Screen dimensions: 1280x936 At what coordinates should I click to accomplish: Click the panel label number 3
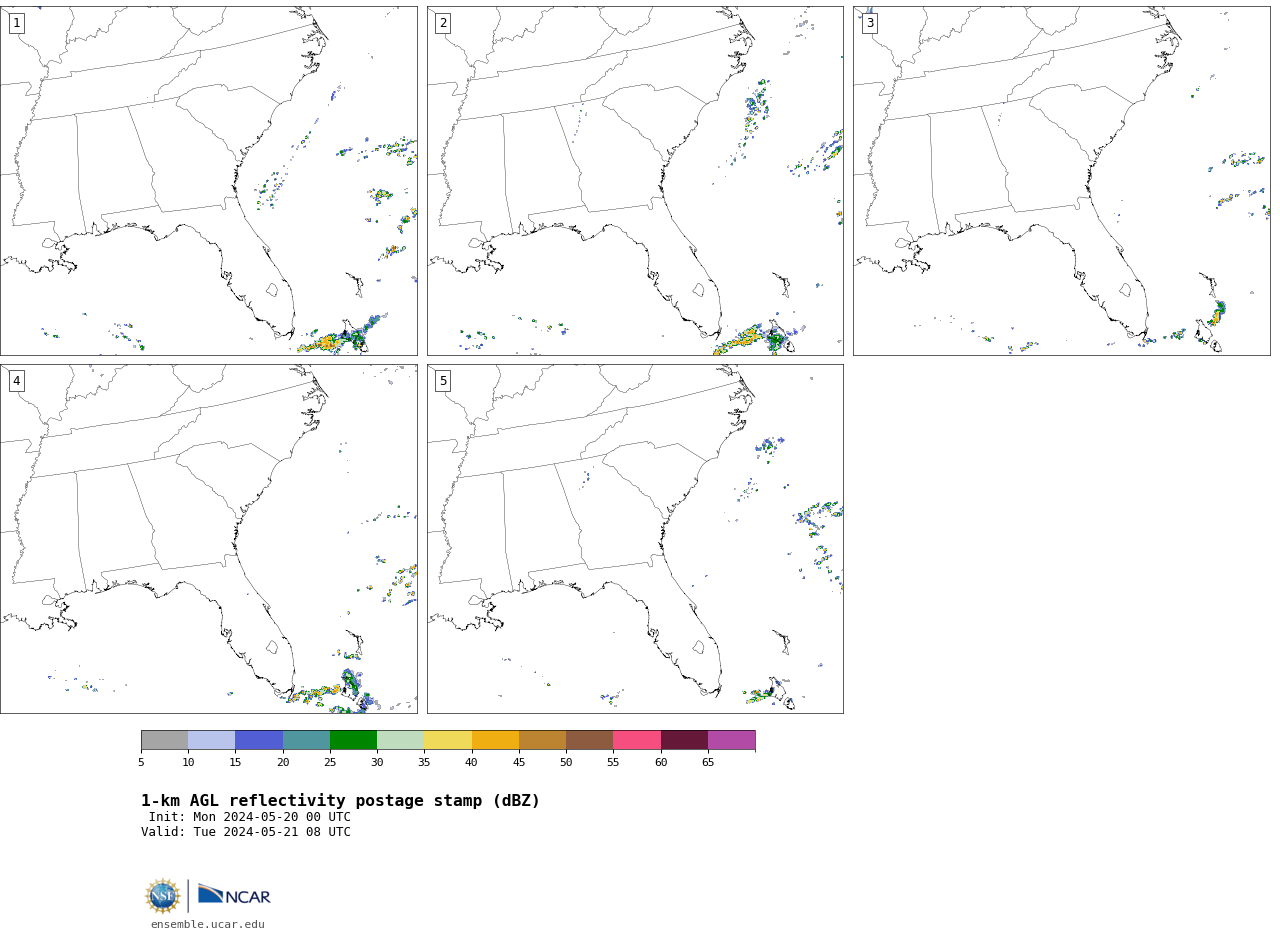[x=869, y=23]
